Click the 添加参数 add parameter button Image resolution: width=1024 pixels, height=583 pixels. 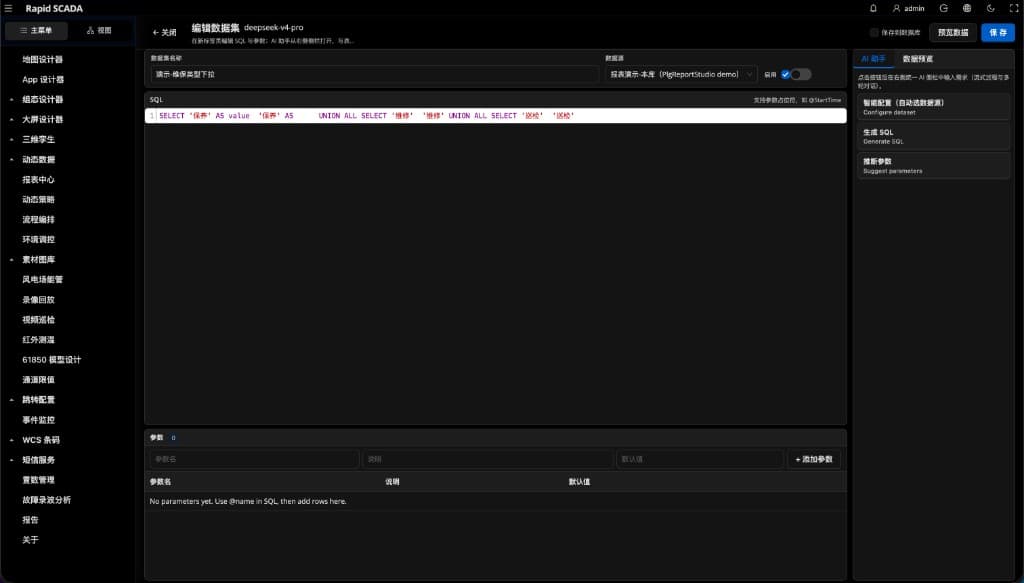814,460
